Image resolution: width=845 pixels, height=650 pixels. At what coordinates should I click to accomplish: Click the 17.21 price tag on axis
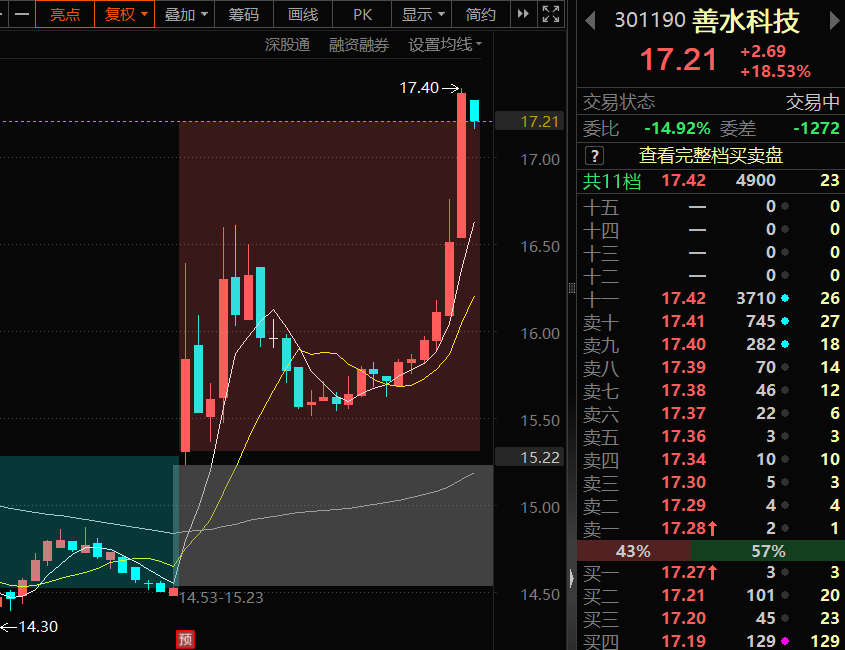tap(529, 121)
